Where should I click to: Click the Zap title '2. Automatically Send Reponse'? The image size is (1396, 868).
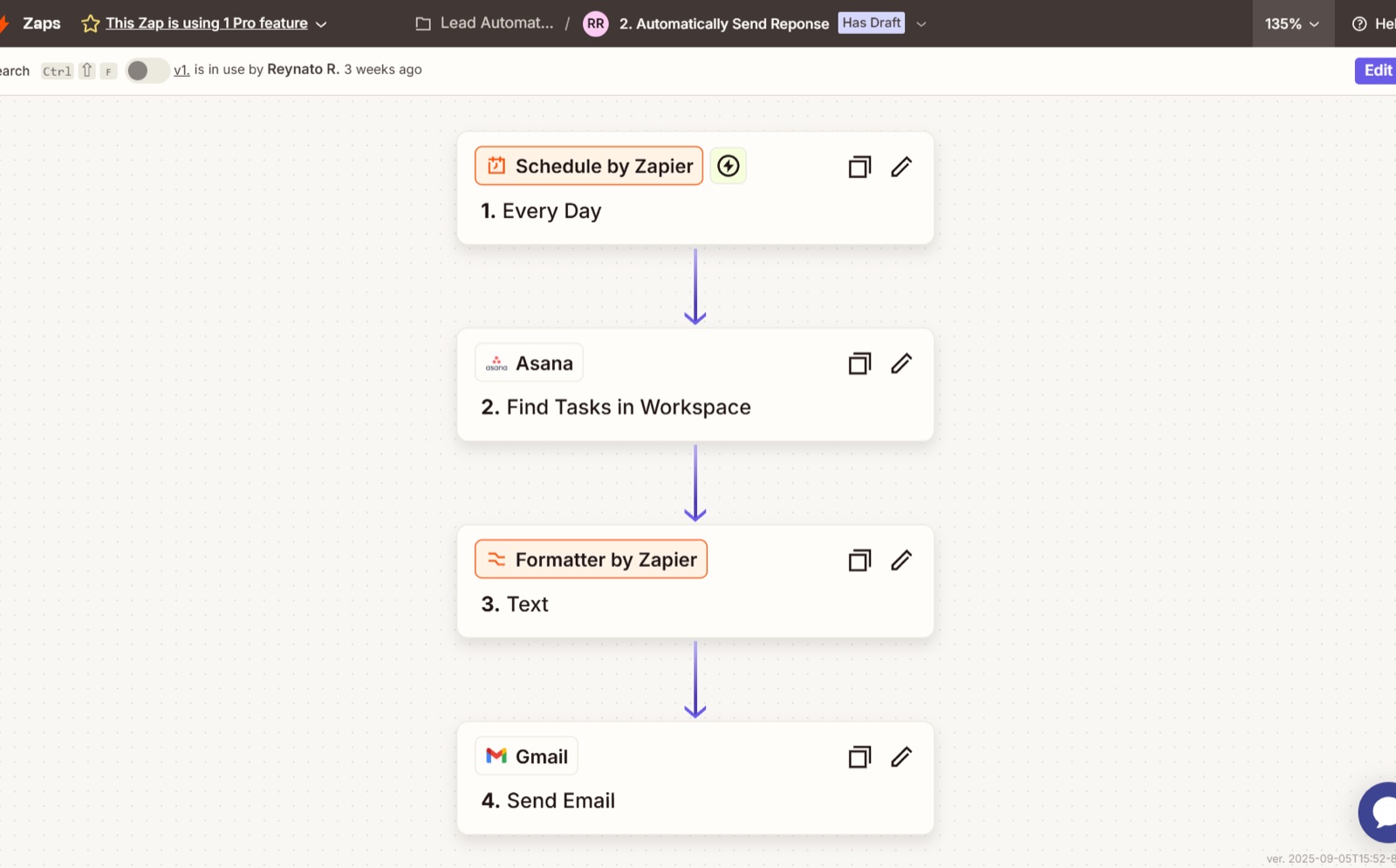(x=724, y=24)
